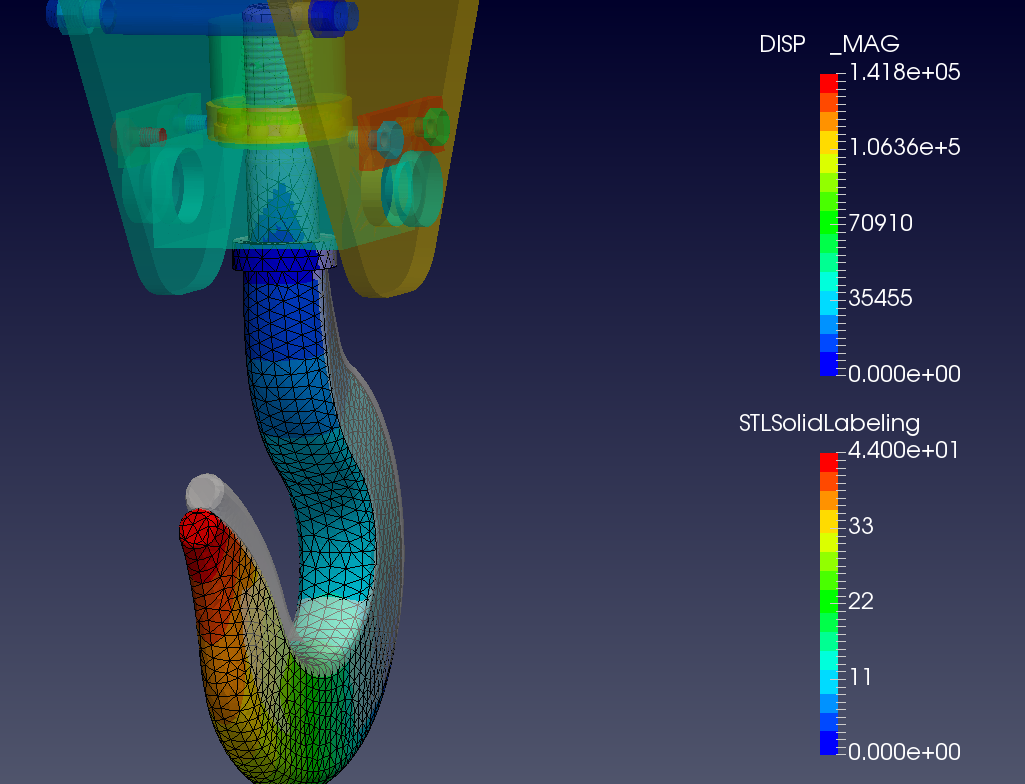The image size is (1025, 784).
Task: Click the 11 tick label
Action: pyautogui.click(x=860, y=677)
